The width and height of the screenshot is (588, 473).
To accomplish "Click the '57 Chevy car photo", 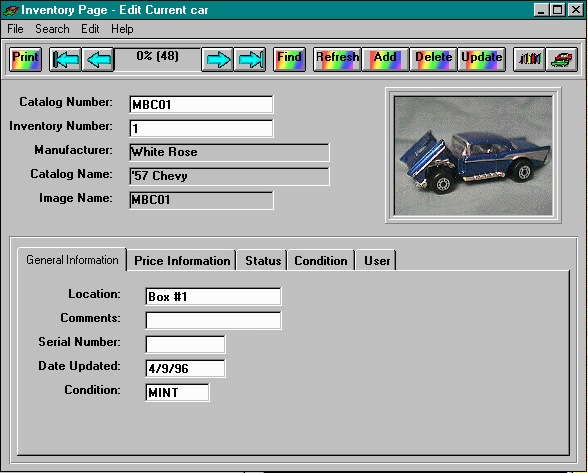I will coord(473,156).
